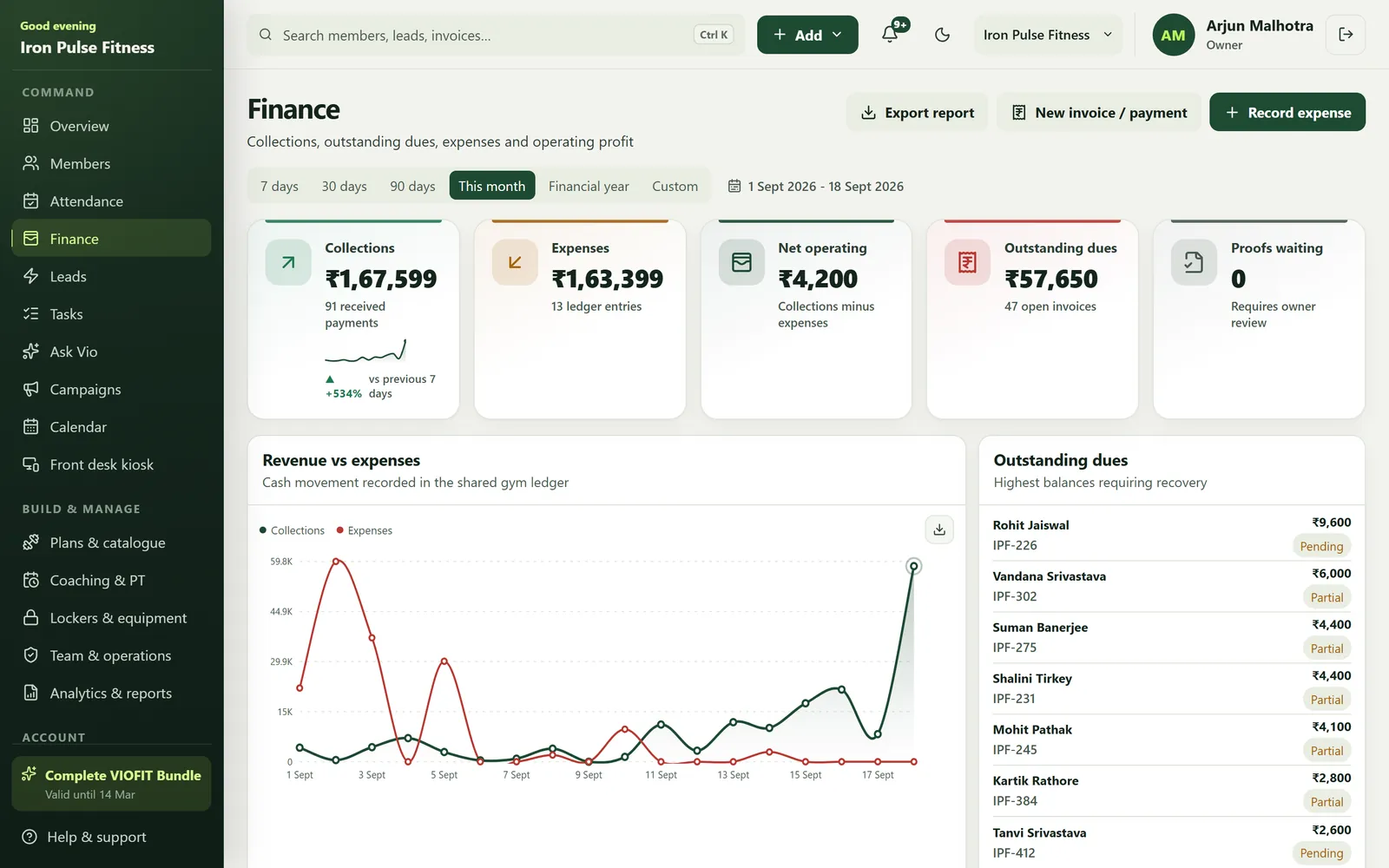Image resolution: width=1389 pixels, height=868 pixels.
Task: Click the logout icon beside Arjun Malhotra
Action: pyautogui.click(x=1346, y=35)
